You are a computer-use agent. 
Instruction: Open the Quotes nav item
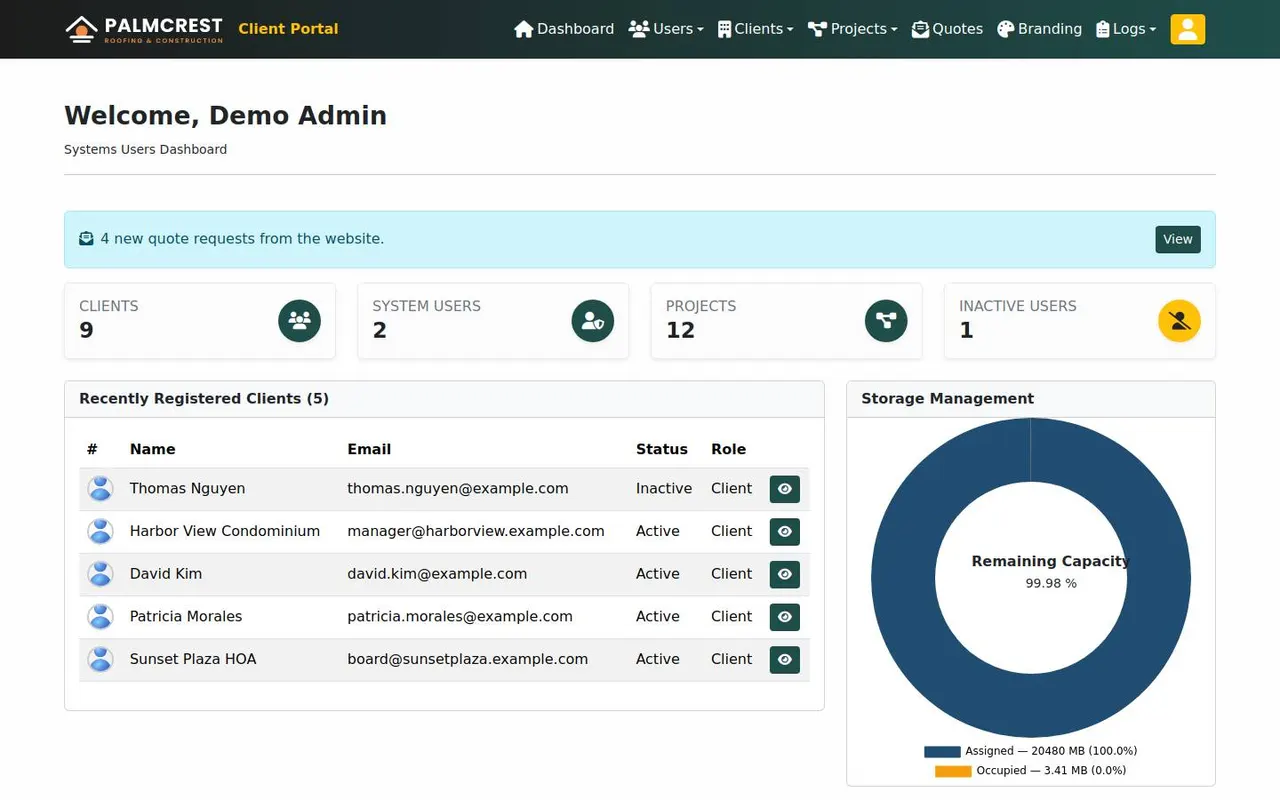pyautogui.click(x=947, y=29)
